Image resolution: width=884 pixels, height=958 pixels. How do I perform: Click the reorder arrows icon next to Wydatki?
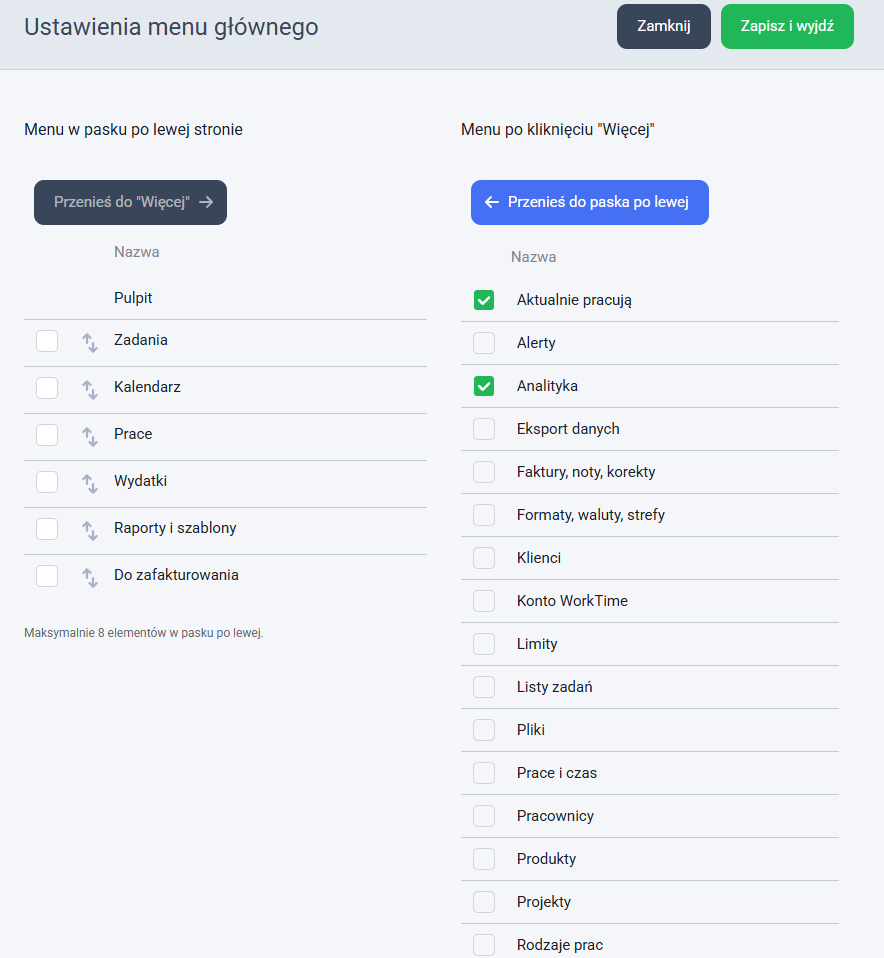coord(90,484)
